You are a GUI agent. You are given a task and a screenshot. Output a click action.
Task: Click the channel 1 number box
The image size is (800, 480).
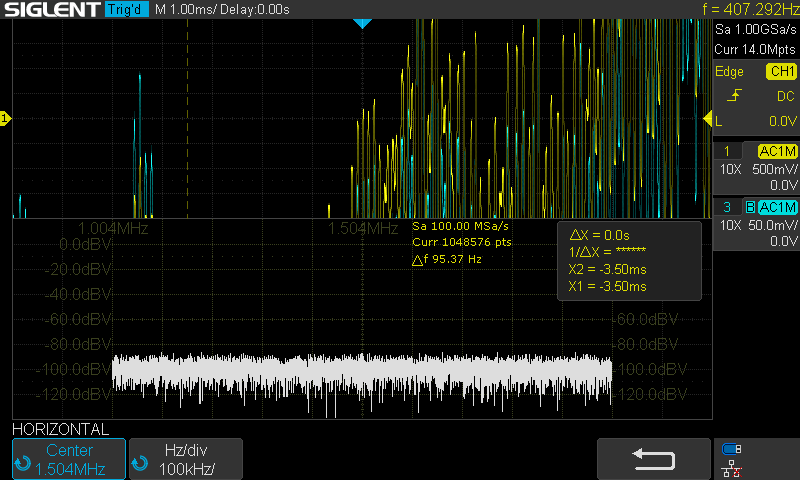point(727,151)
